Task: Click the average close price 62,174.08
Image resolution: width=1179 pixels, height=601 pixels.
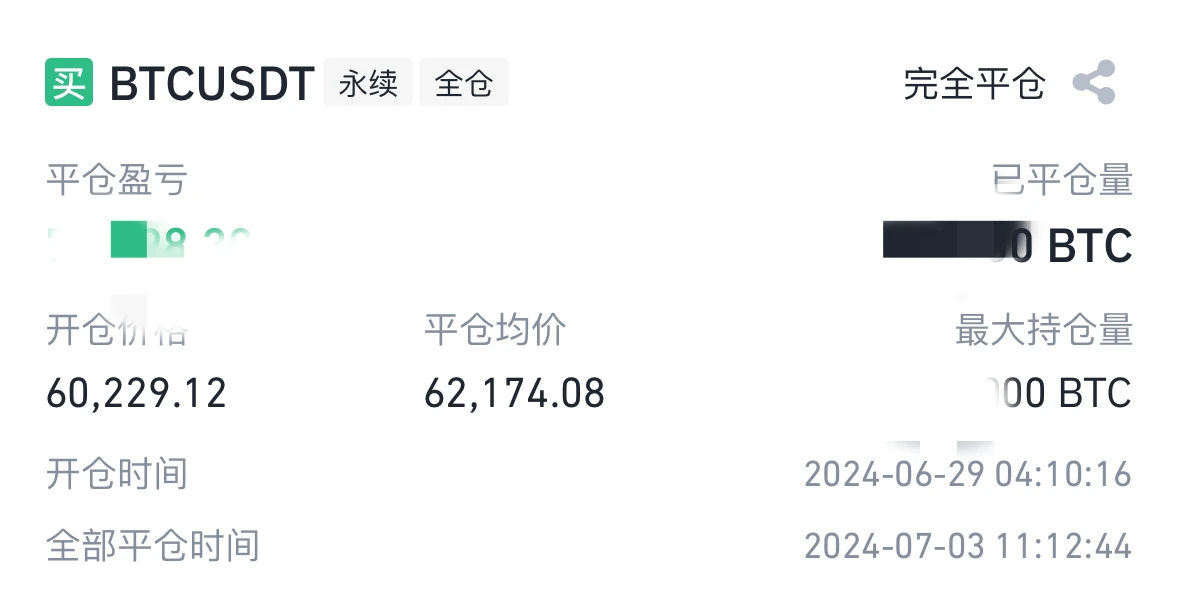Action: [x=515, y=394]
